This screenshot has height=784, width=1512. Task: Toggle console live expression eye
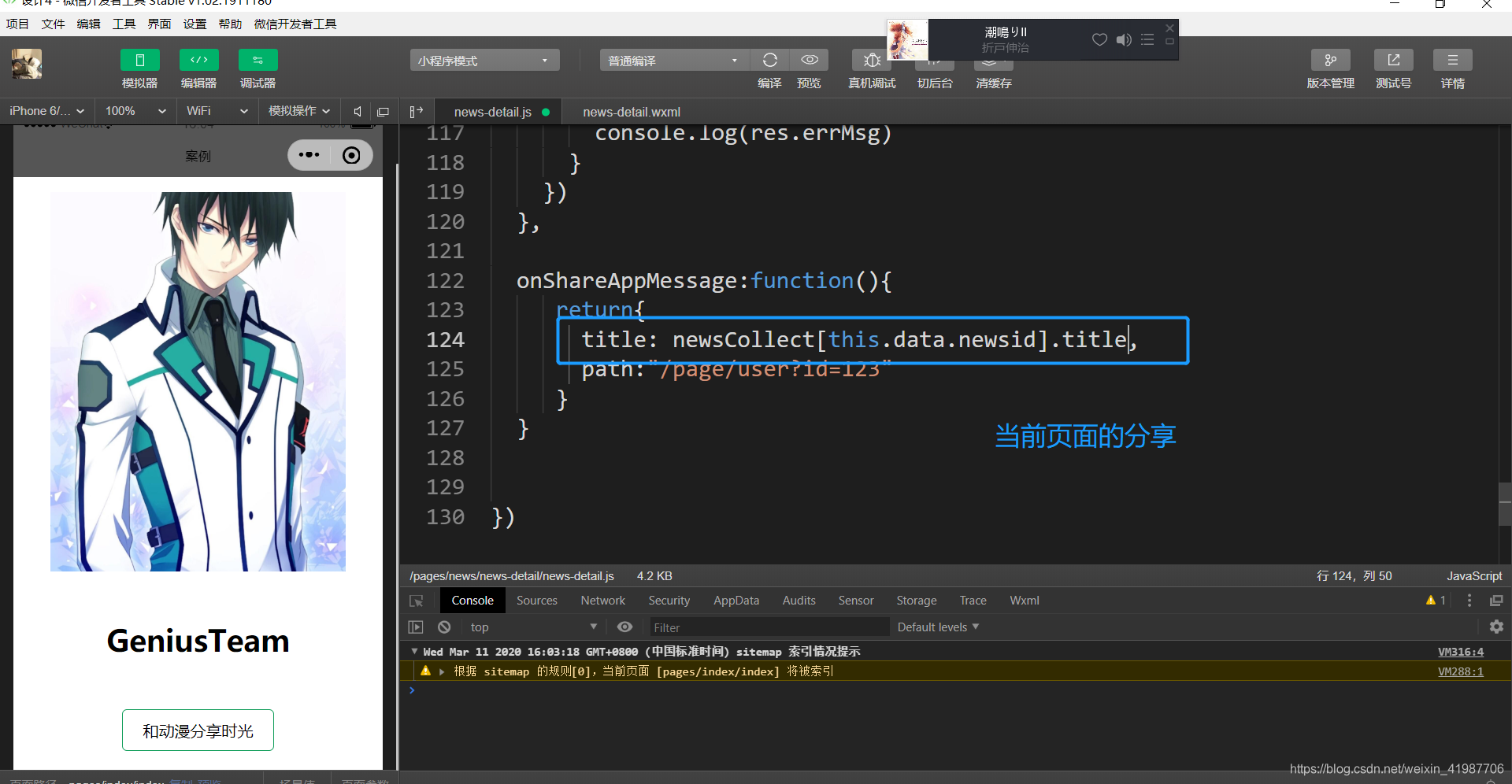click(624, 627)
